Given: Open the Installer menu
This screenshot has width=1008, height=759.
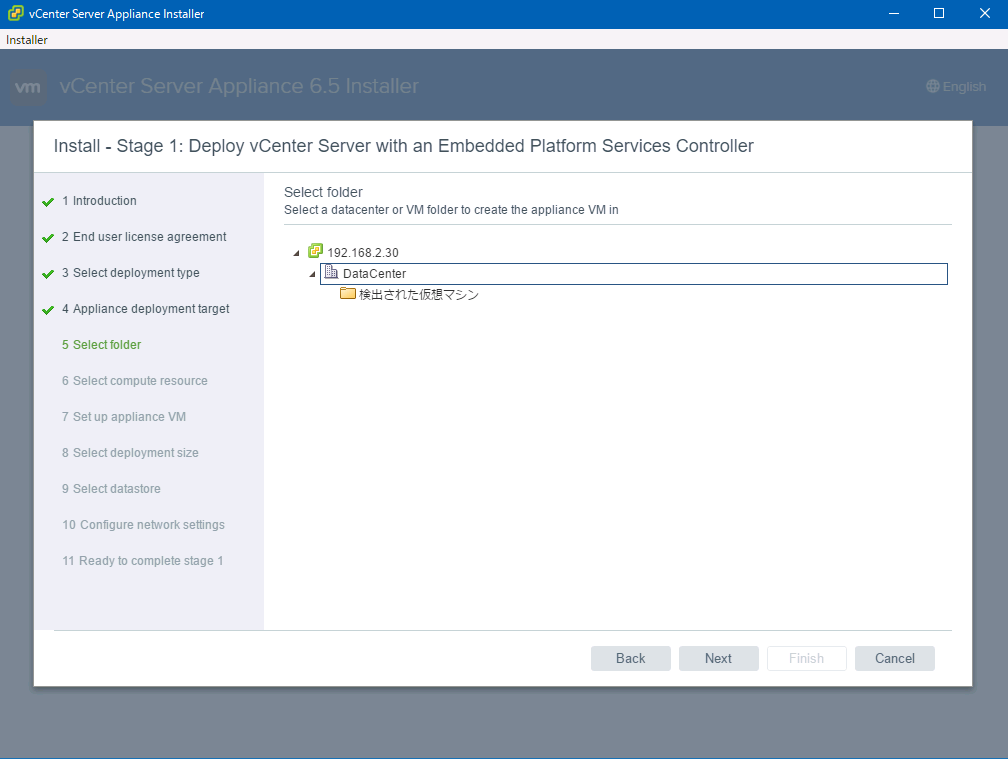Looking at the screenshot, I should 26,40.
